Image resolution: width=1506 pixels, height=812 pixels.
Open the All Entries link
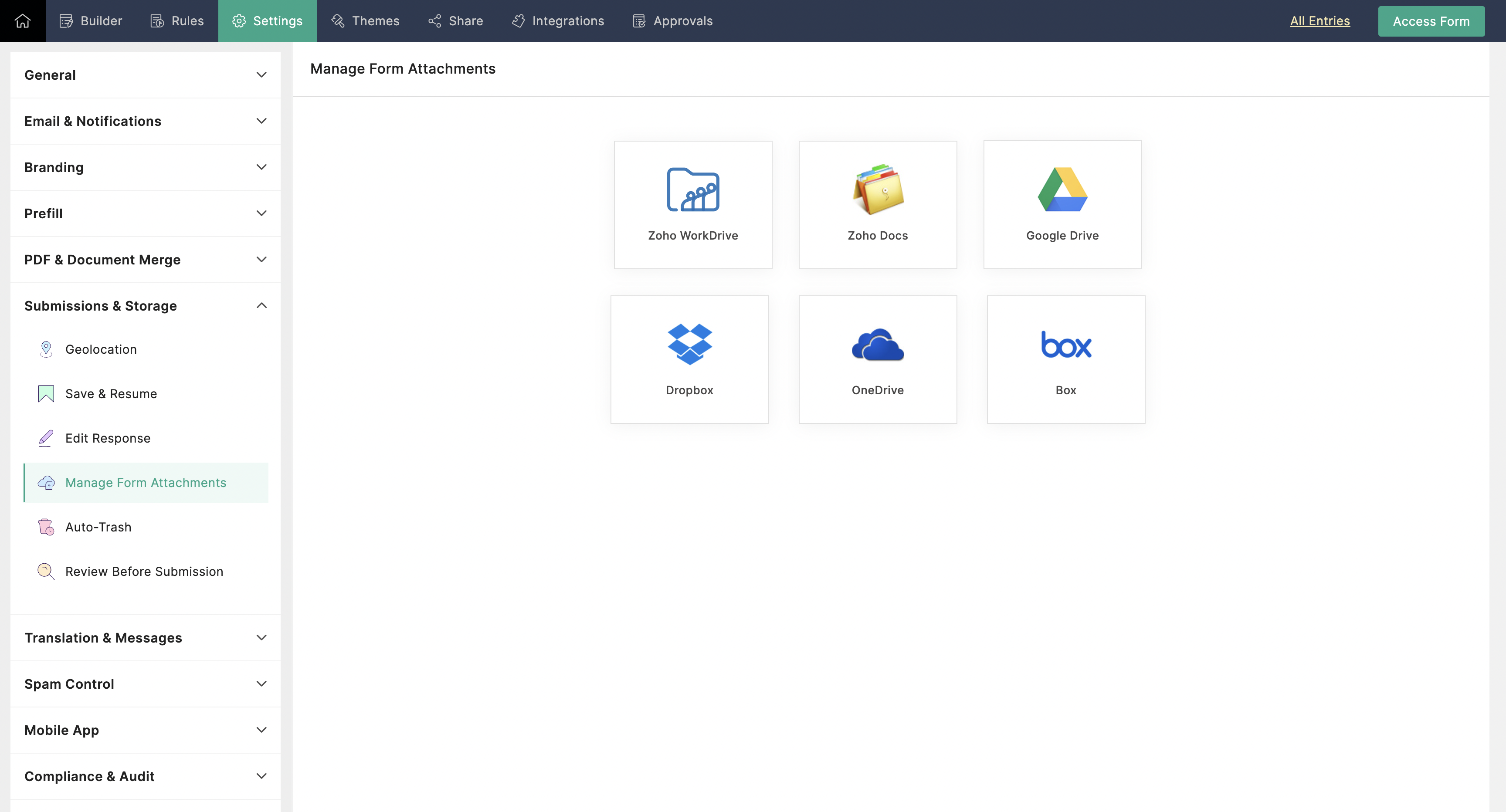click(1319, 21)
